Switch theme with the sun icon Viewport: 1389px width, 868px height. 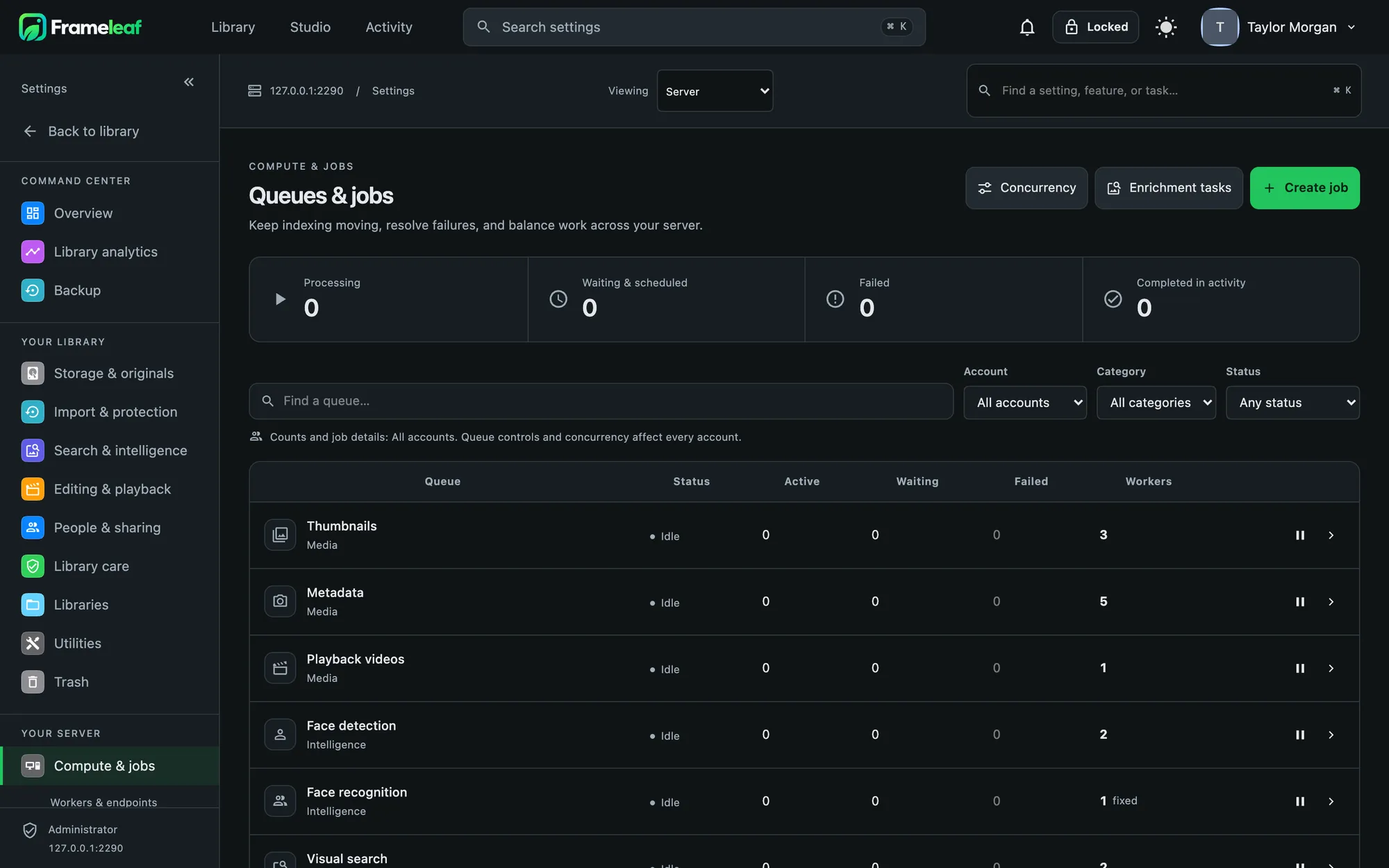1165,27
